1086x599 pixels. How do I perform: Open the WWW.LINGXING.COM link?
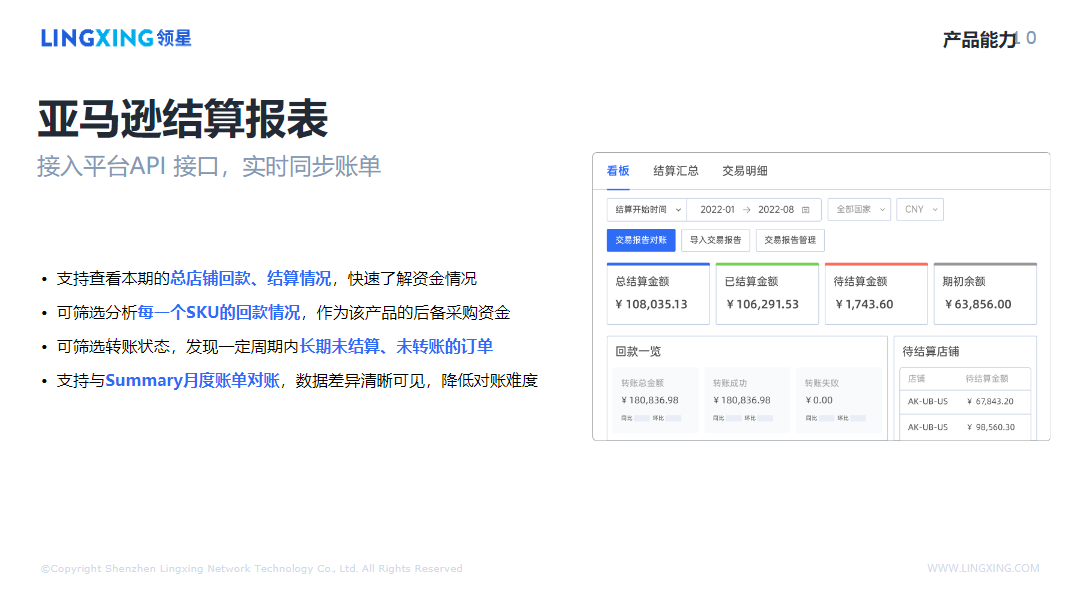[x=983, y=568]
